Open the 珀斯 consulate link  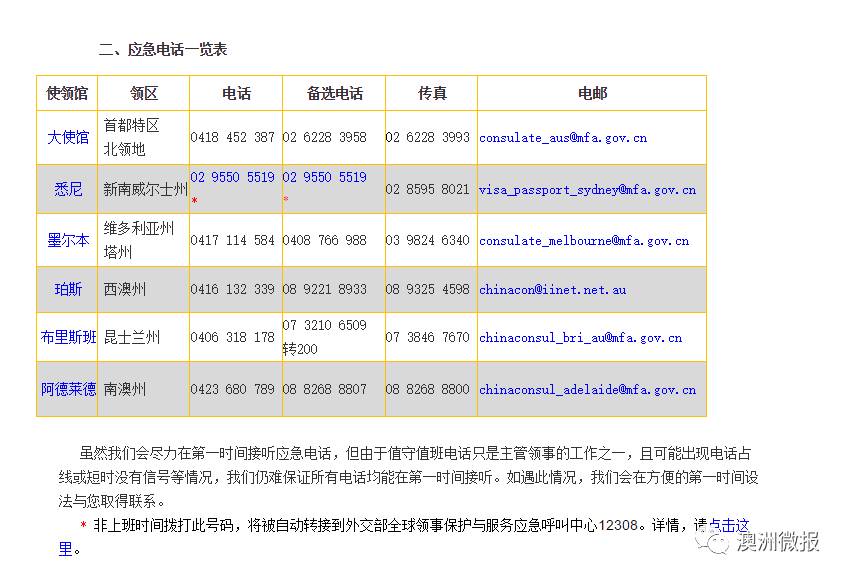pos(68,290)
